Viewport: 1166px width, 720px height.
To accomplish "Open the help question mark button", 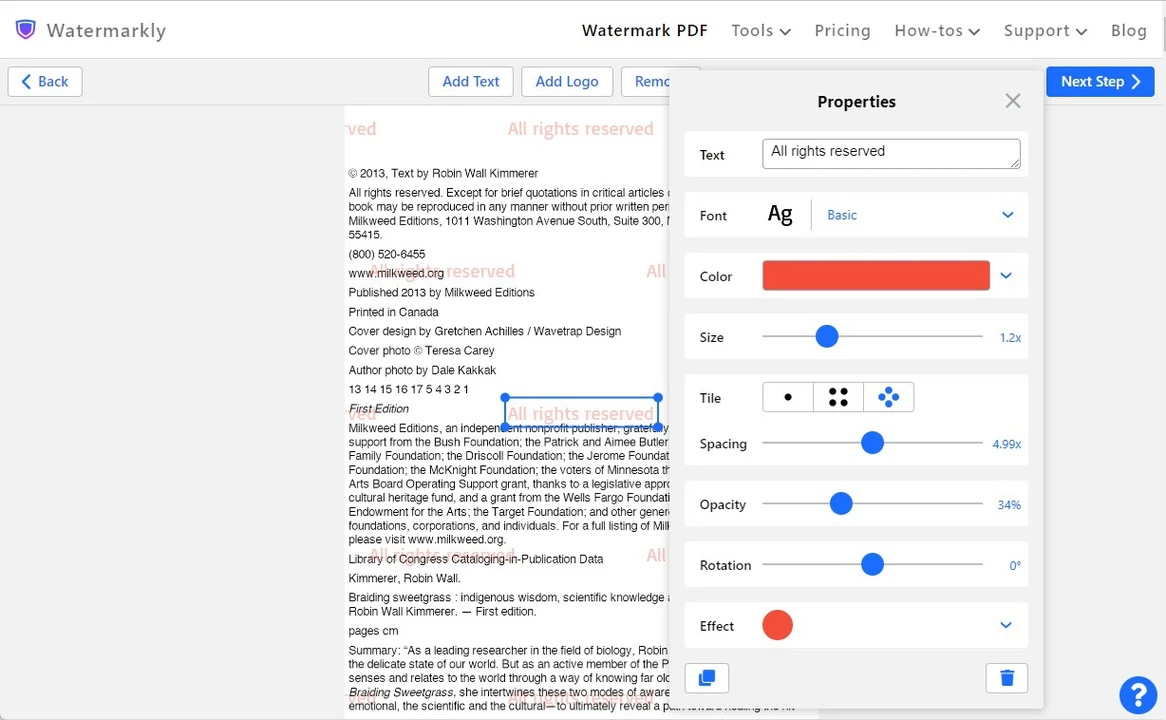I will 1138,695.
